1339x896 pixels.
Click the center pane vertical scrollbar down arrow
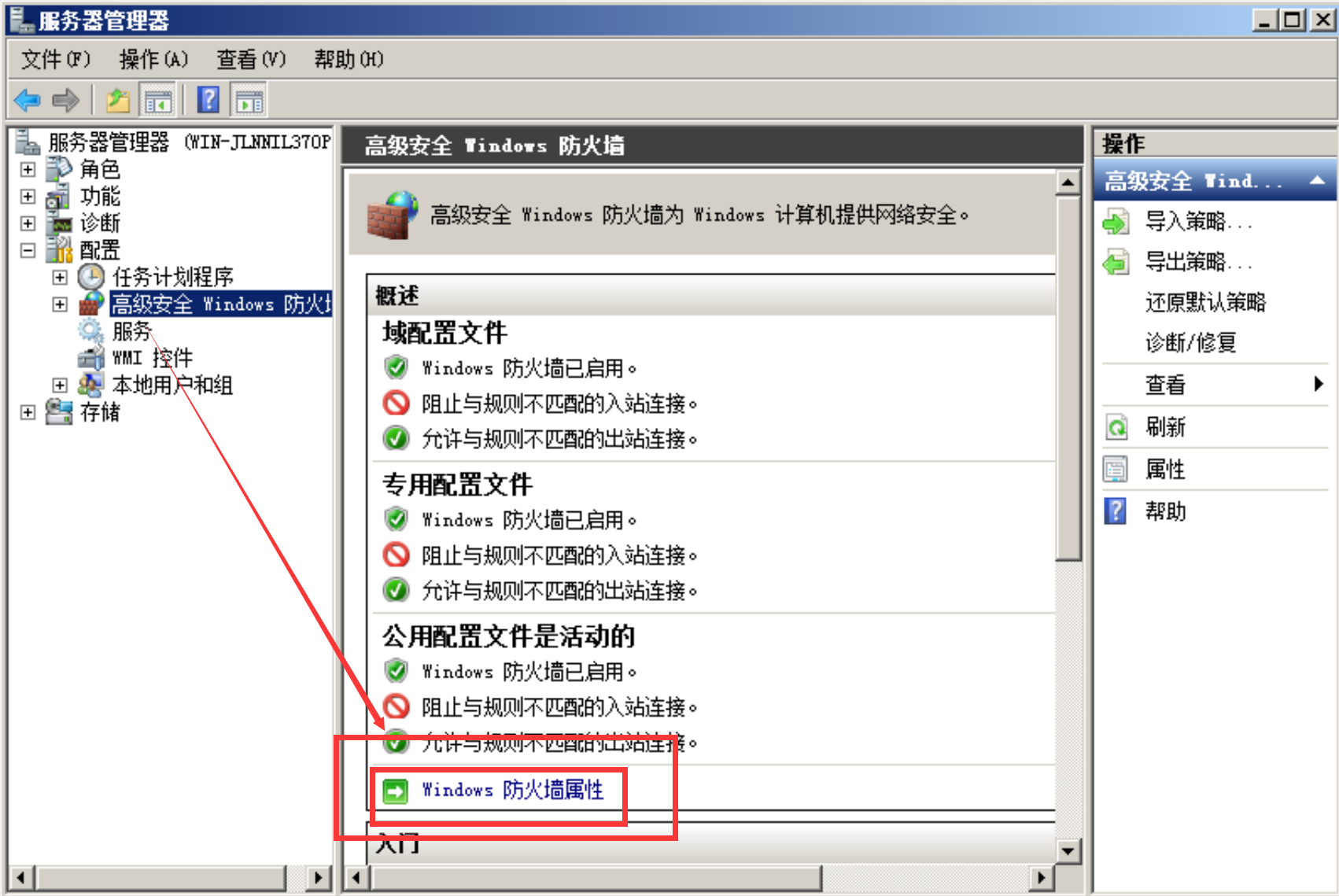1068,850
